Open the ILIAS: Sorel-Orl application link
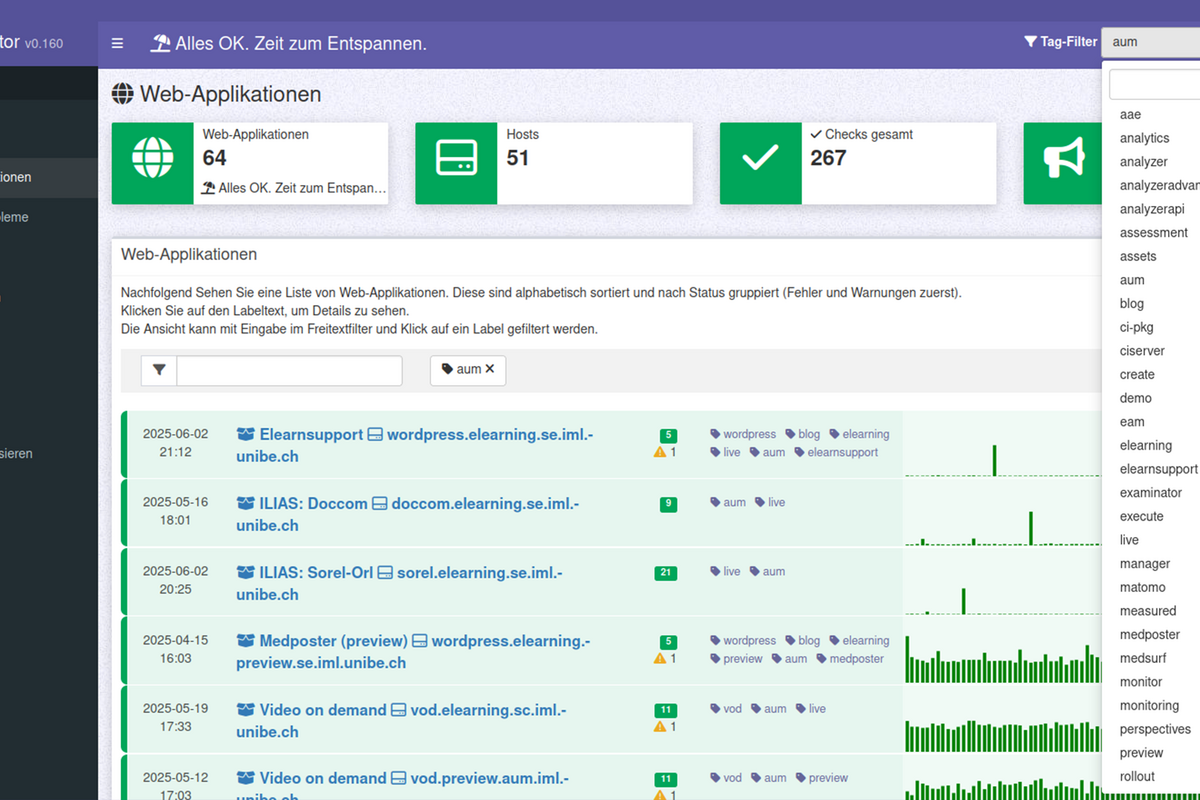Viewport: 1200px width, 800px height. tap(400, 583)
